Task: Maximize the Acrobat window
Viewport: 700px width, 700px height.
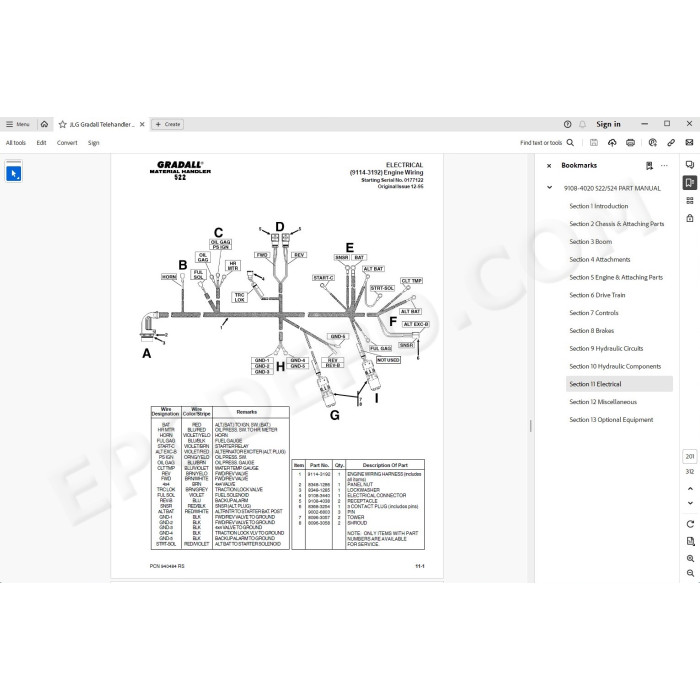Action: 667,124
